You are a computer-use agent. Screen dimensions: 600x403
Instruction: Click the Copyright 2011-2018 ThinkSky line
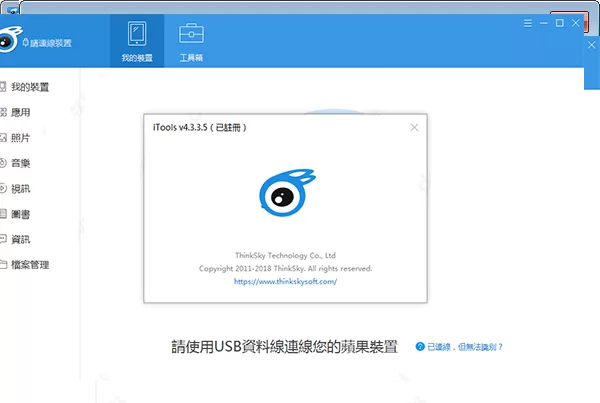pos(285,268)
